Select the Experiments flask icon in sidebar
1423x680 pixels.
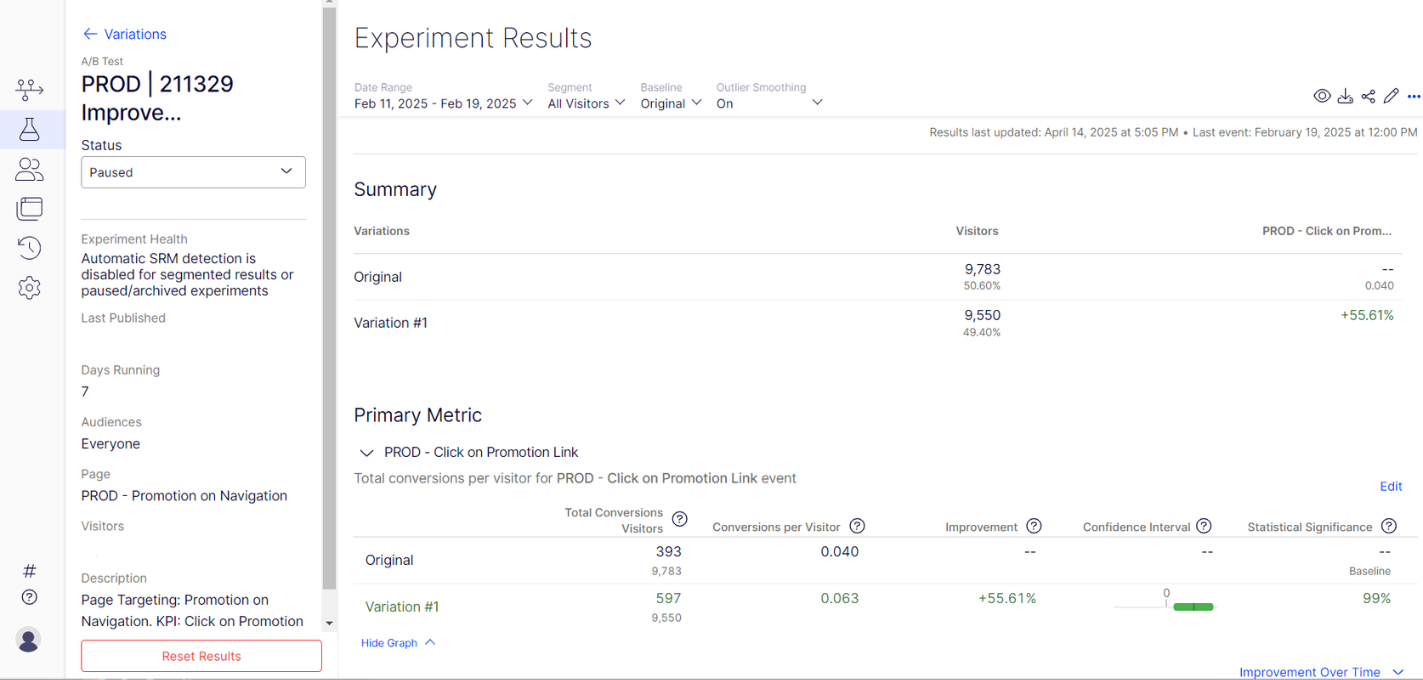pos(29,129)
